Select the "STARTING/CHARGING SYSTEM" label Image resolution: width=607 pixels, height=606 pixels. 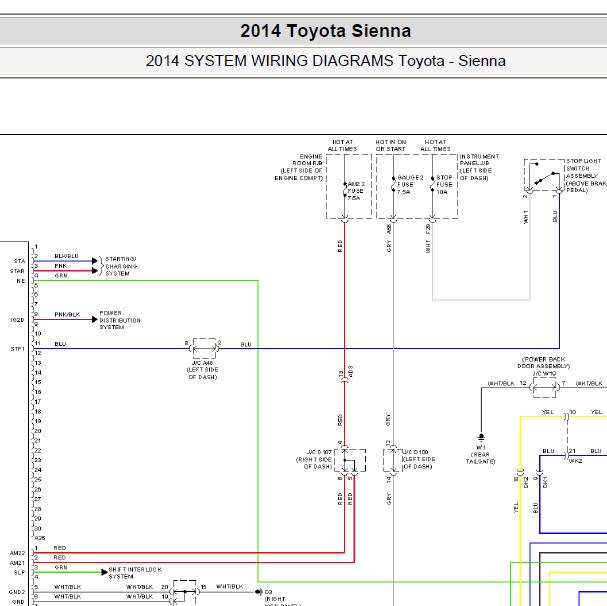(121, 266)
